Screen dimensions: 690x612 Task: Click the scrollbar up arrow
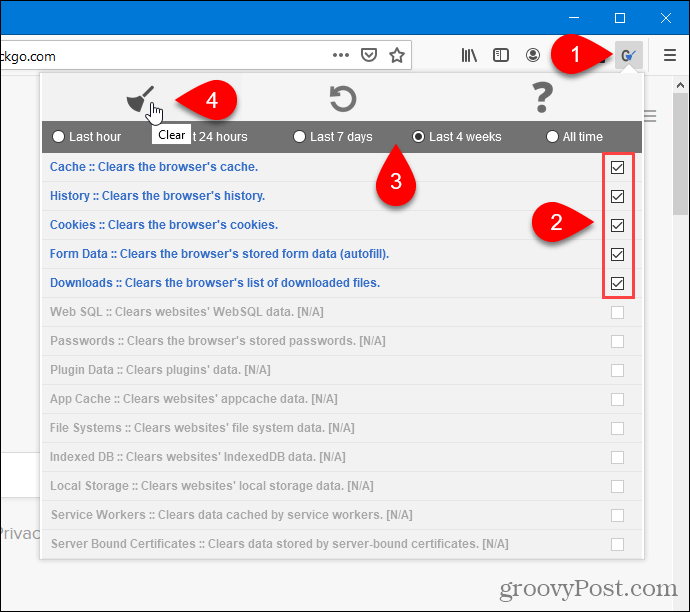(680, 85)
